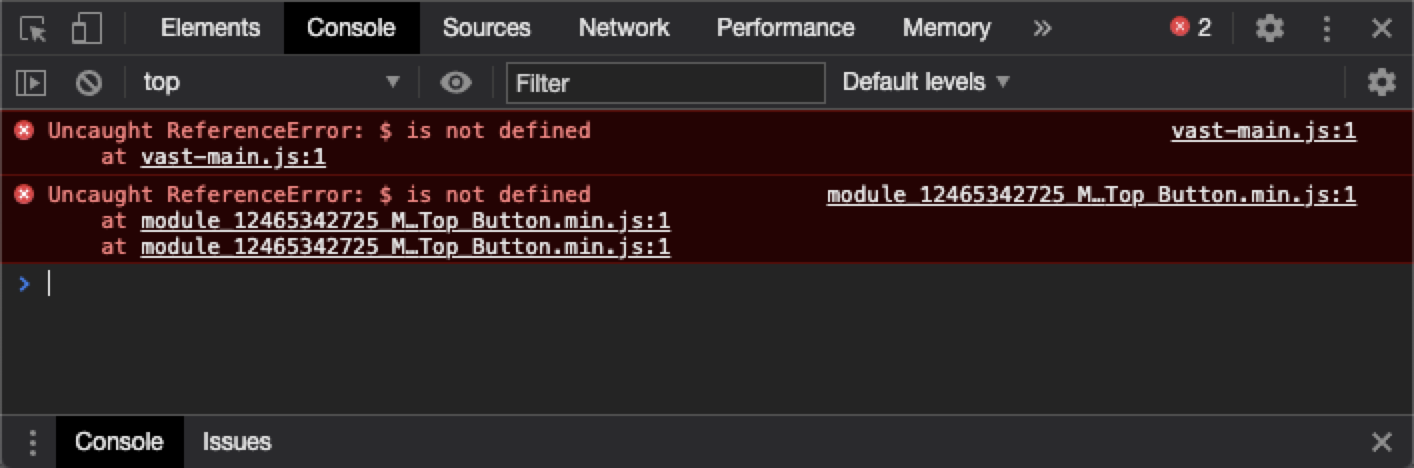Open the drawer three-dot menu
1414x468 pixels.
point(33,442)
